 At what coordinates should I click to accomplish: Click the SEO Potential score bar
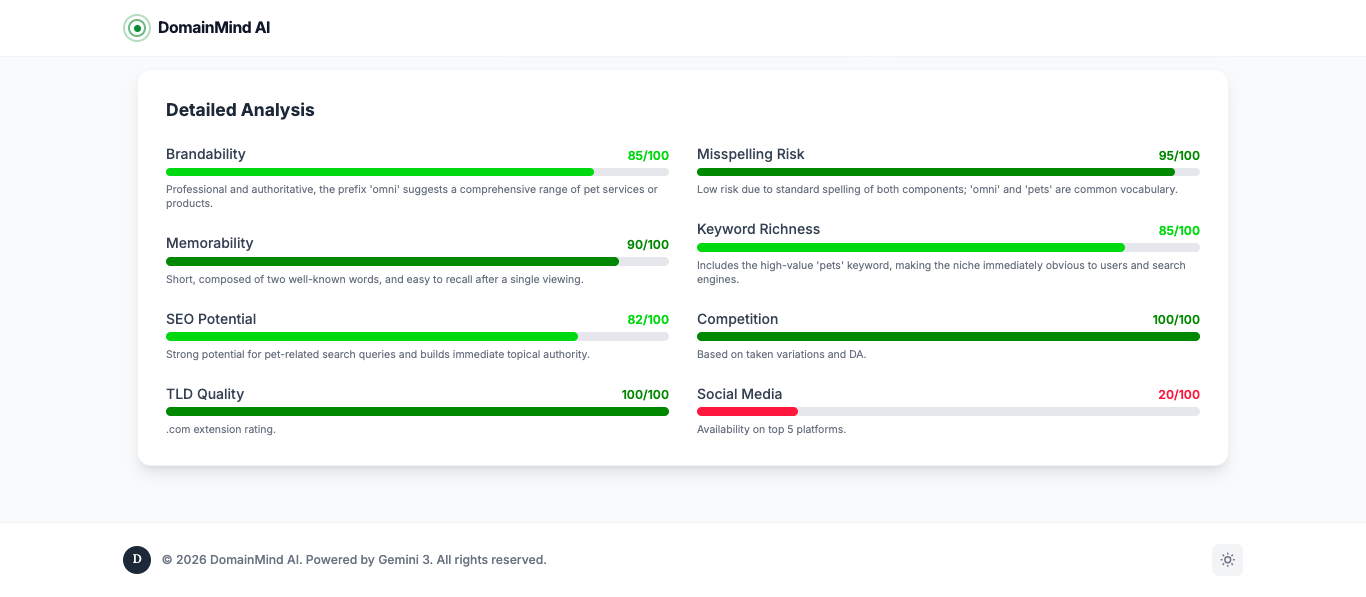pos(417,337)
